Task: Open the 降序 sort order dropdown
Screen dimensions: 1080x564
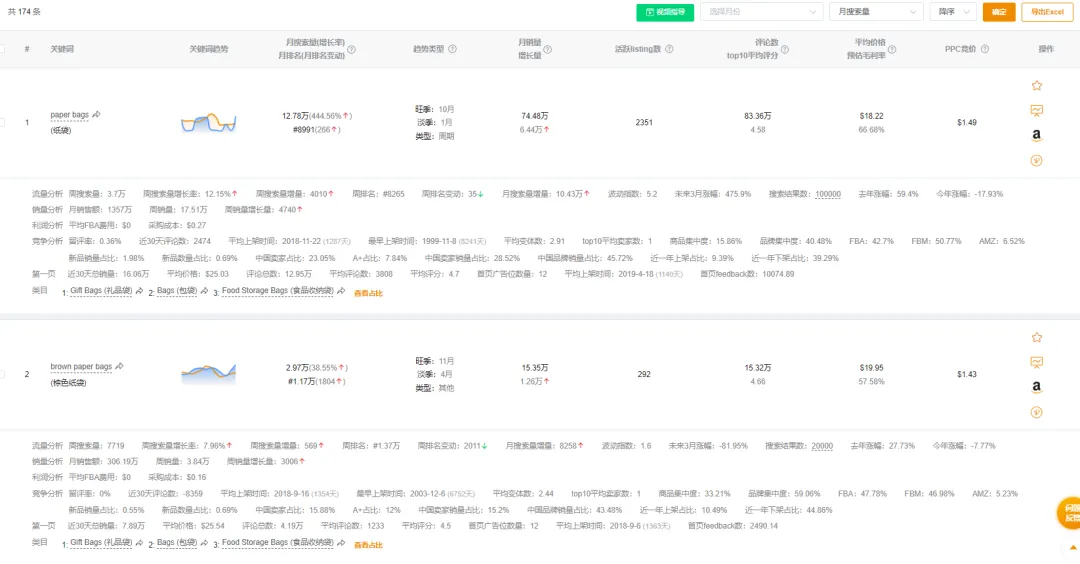Action: [953, 12]
